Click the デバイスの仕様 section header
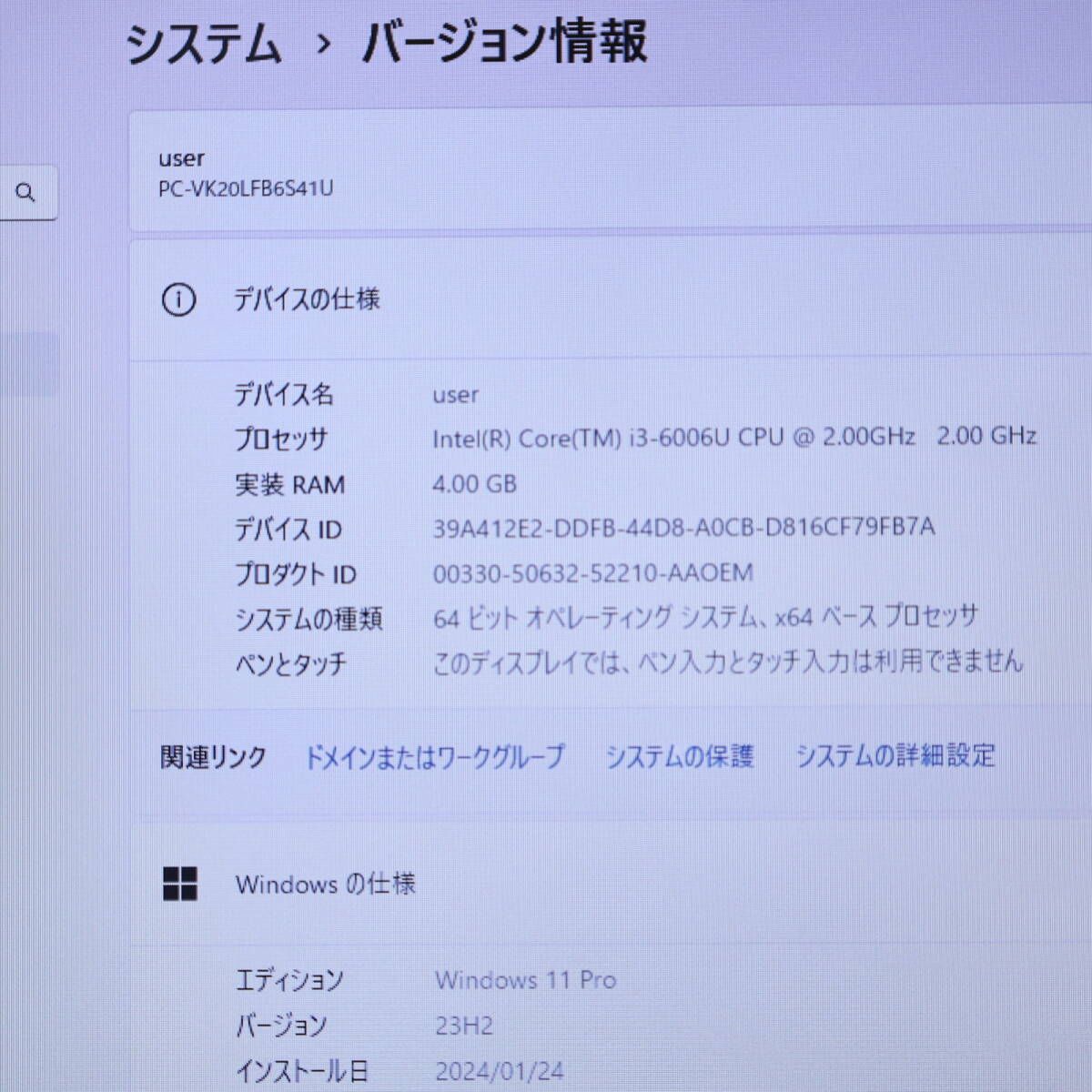Screen dimensions: 1092x1092 [307, 298]
